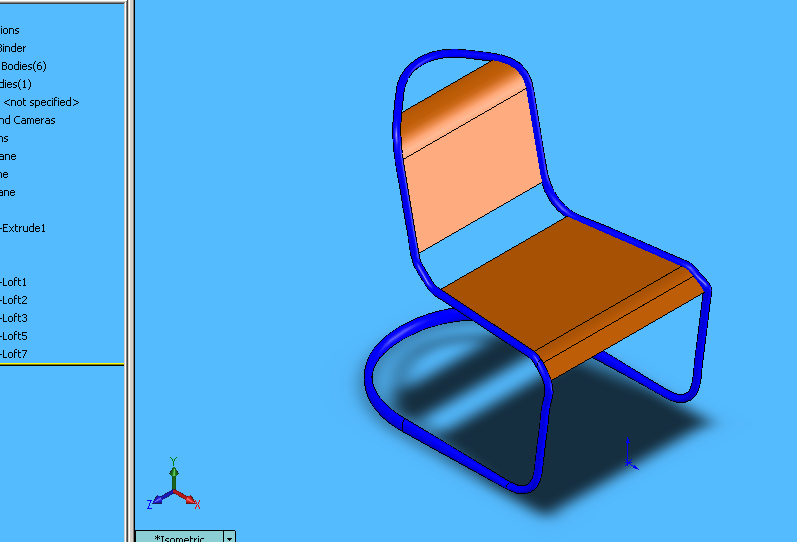Click the green Y axis of triad

pyautogui.click(x=174, y=473)
